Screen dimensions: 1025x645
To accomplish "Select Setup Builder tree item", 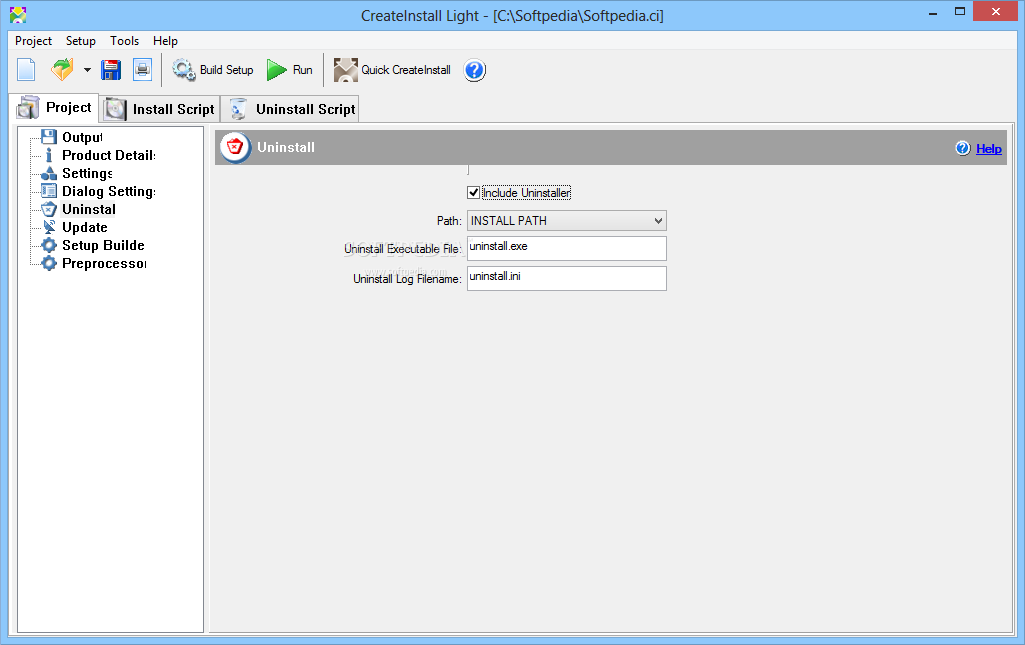I will [x=103, y=245].
